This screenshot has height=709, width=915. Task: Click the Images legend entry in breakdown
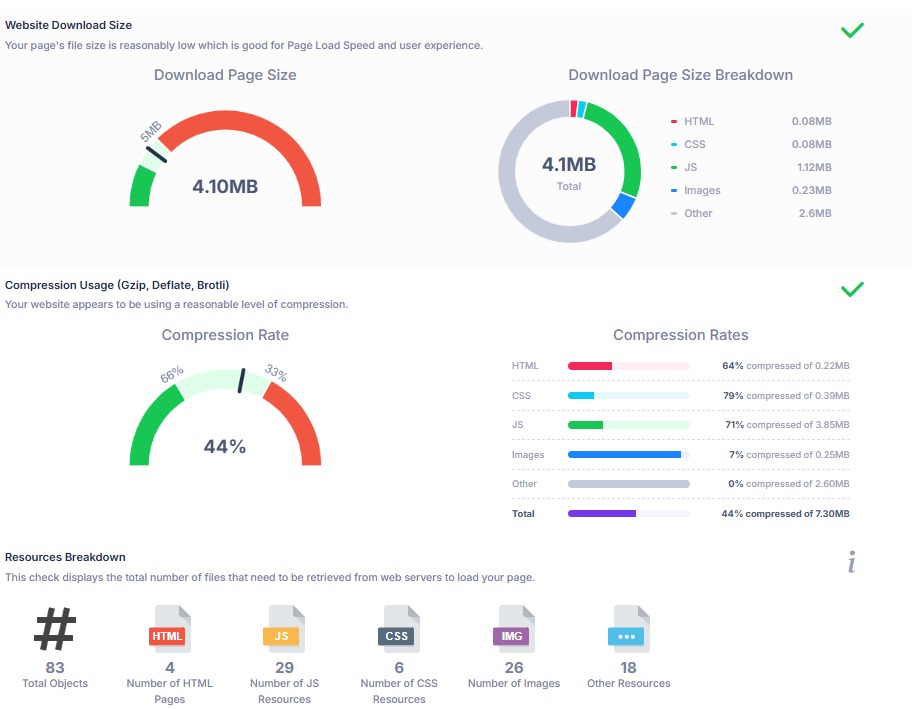[x=702, y=191]
